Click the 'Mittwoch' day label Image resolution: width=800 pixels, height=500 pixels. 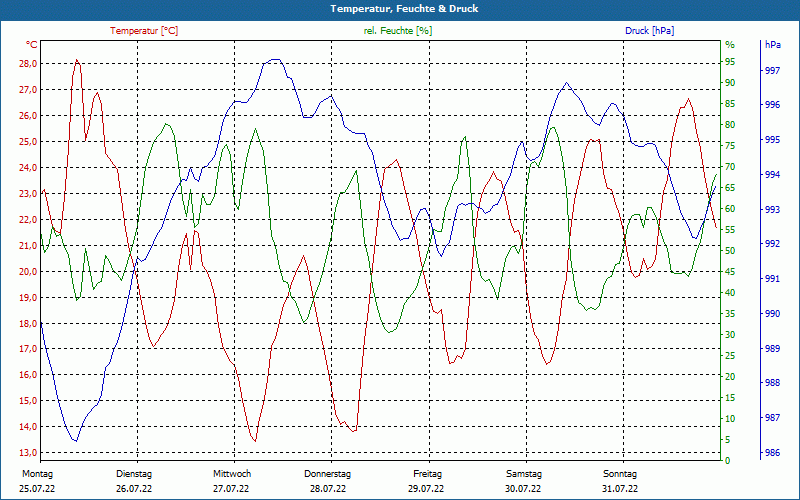pyautogui.click(x=232, y=474)
